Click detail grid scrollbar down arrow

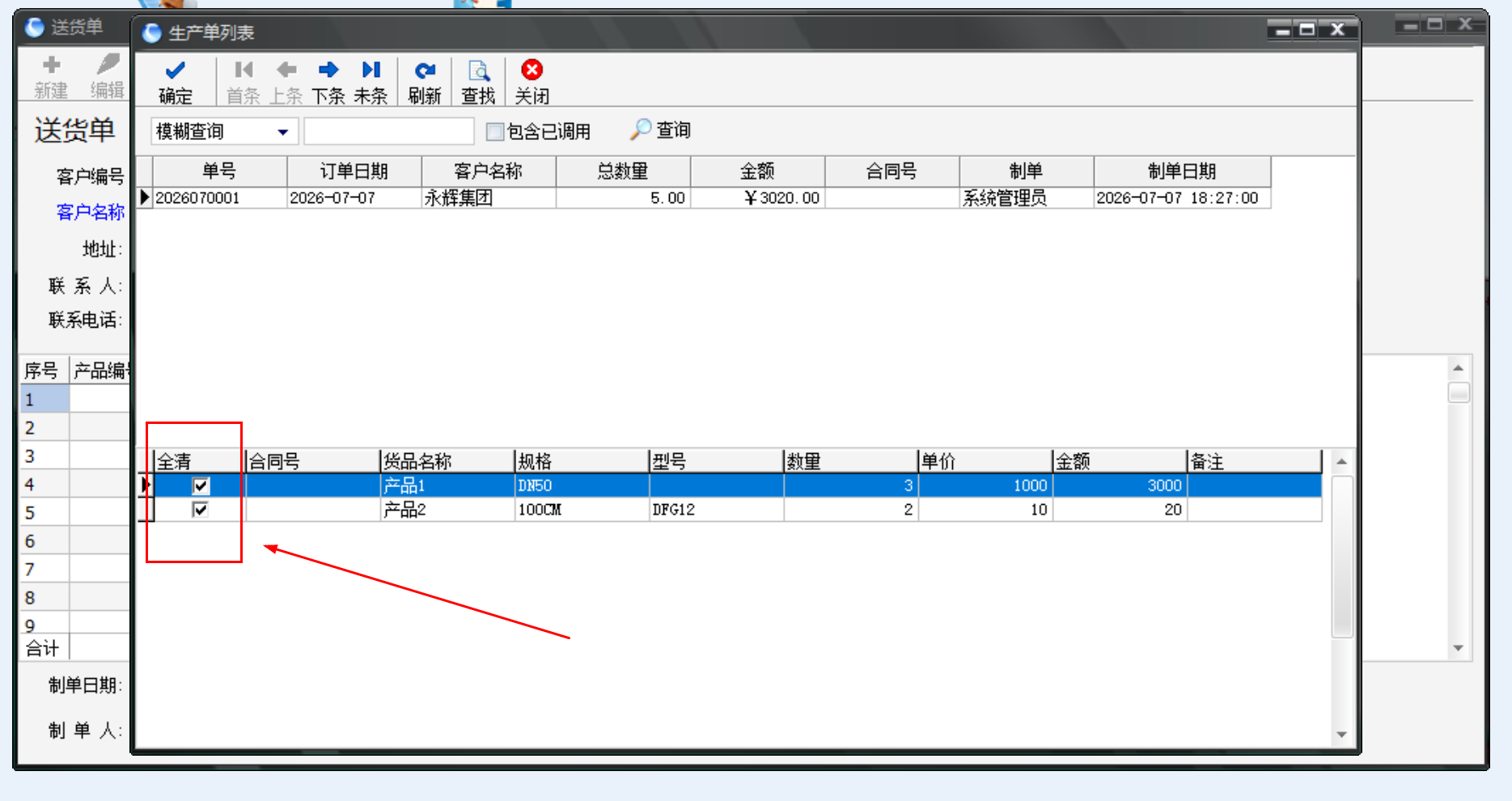[1341, 735]
